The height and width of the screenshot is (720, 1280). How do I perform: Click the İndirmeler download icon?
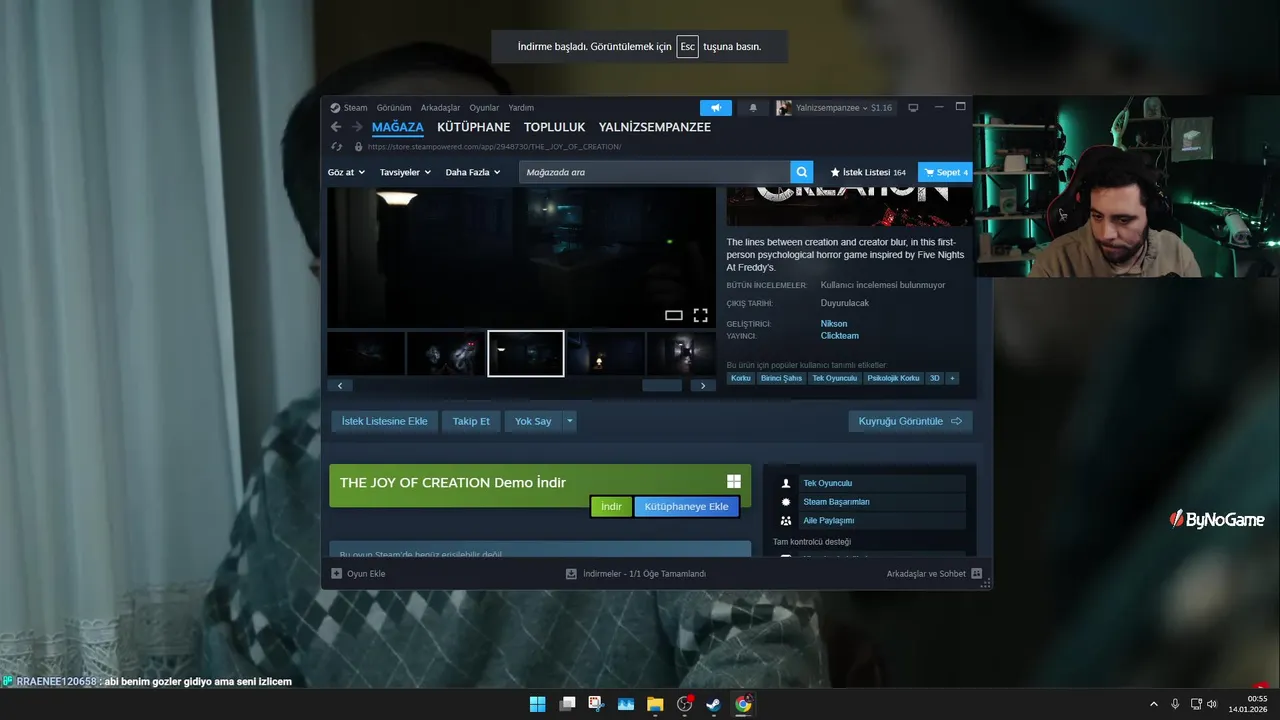571,574
